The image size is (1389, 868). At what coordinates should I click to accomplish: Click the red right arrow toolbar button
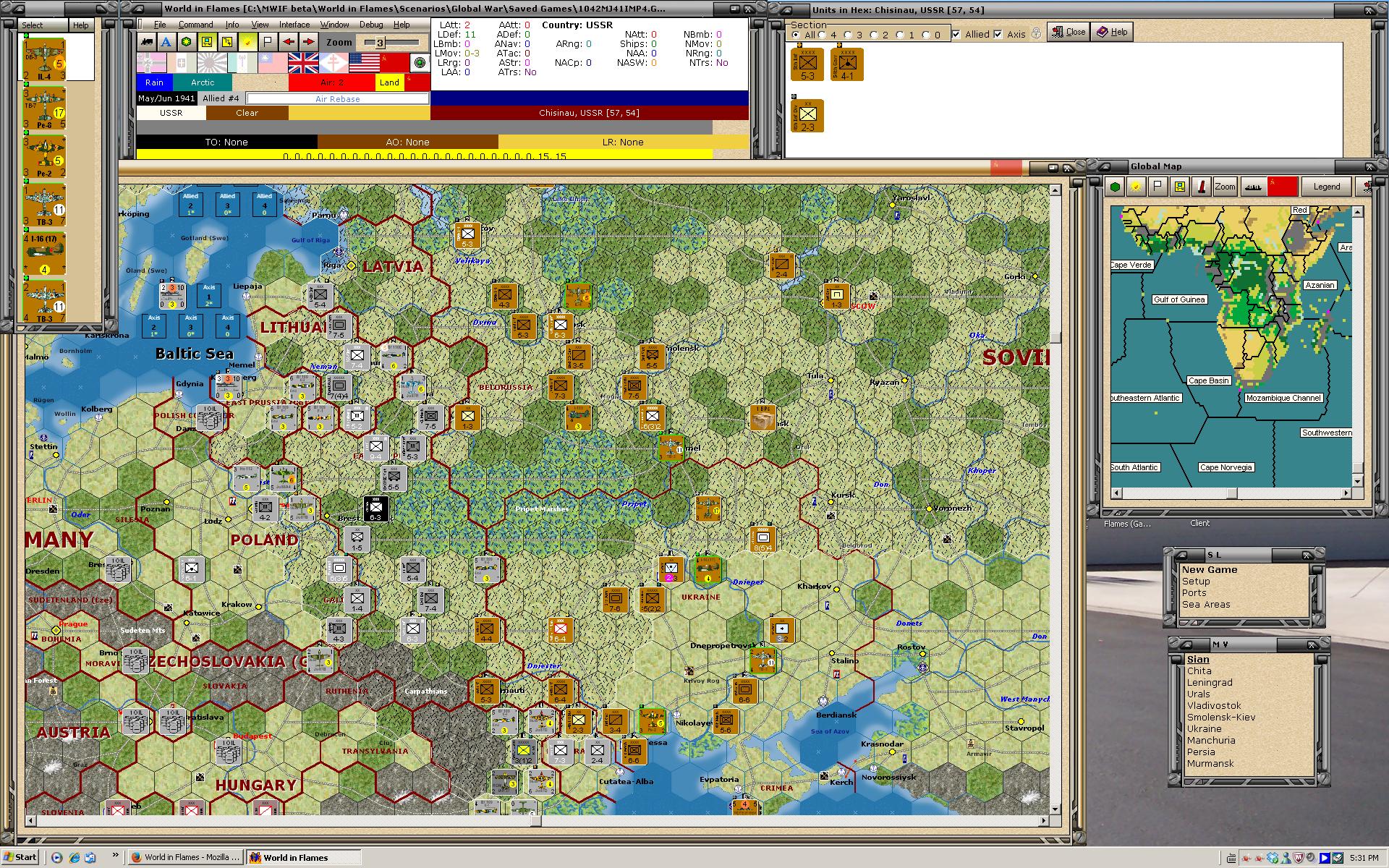click(x=308, y=42)
